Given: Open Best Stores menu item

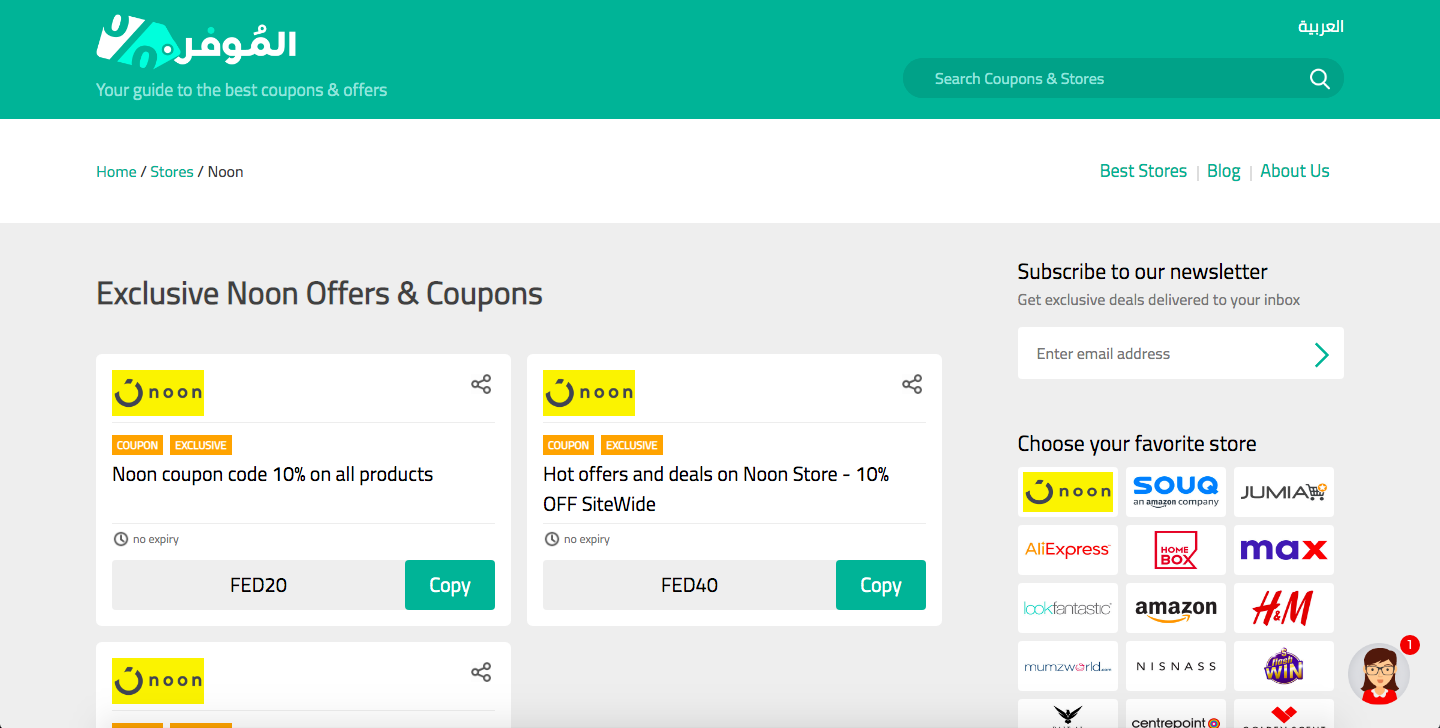Looking at the screenshot, I should coord(1143,171).
